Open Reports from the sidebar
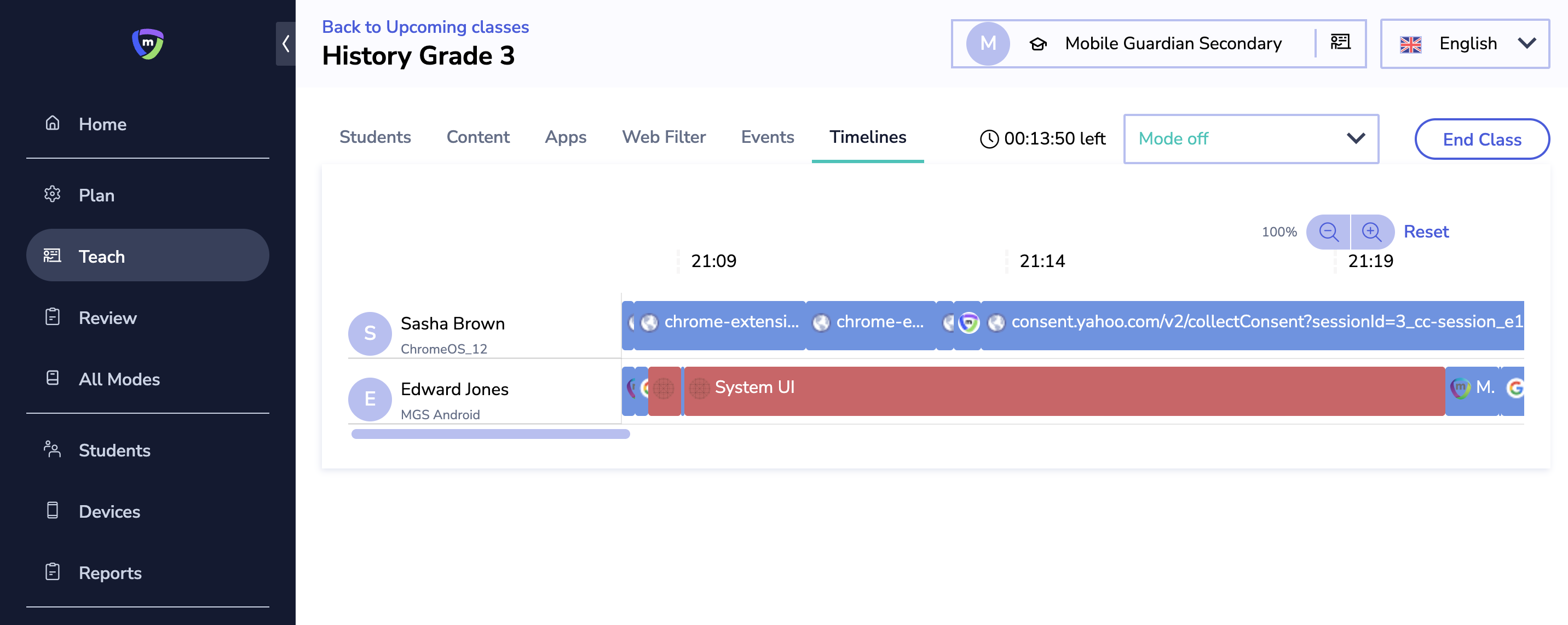Image resolution: width=1568 pixels, height=625 pixels. pos(109,572)
